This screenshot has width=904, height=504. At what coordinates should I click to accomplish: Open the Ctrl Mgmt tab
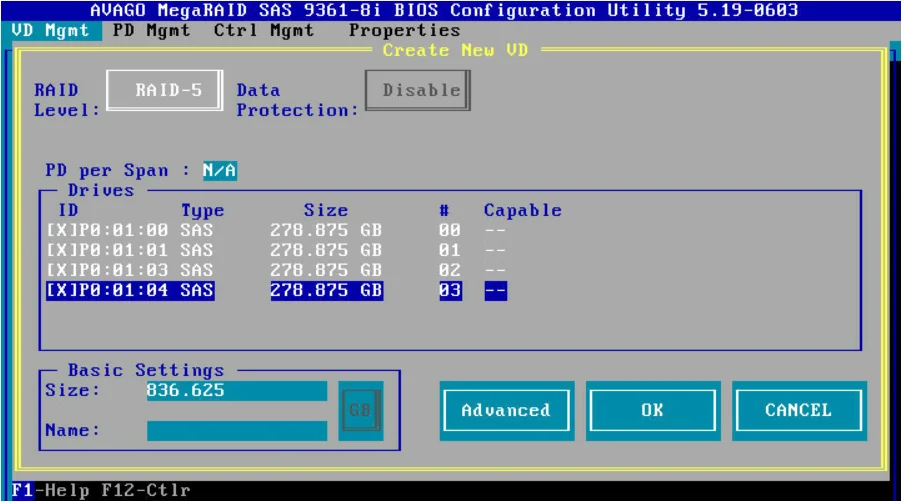point(263,31)
